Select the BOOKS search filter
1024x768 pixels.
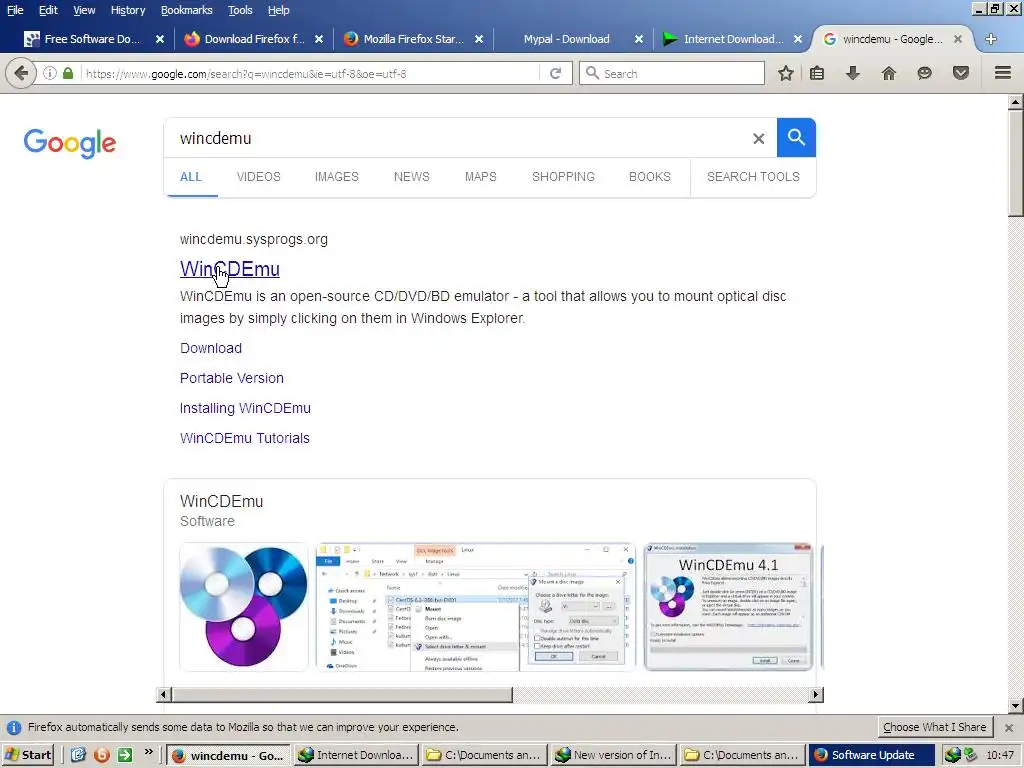click(x=650, y=176)
